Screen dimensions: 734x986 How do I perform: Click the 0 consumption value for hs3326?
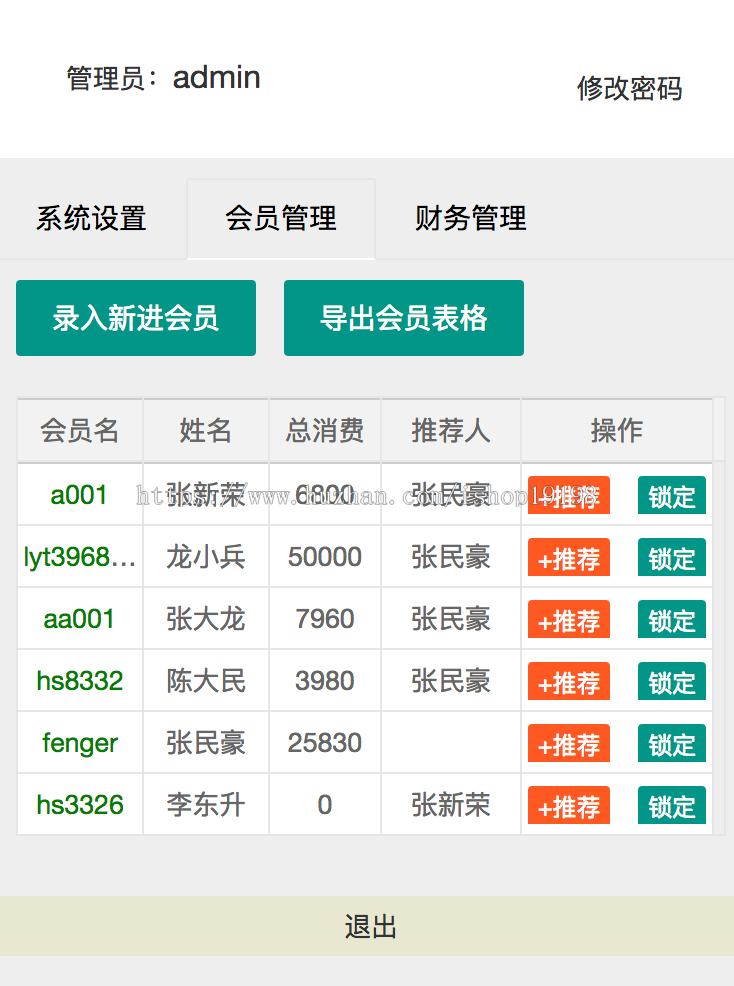325,805
